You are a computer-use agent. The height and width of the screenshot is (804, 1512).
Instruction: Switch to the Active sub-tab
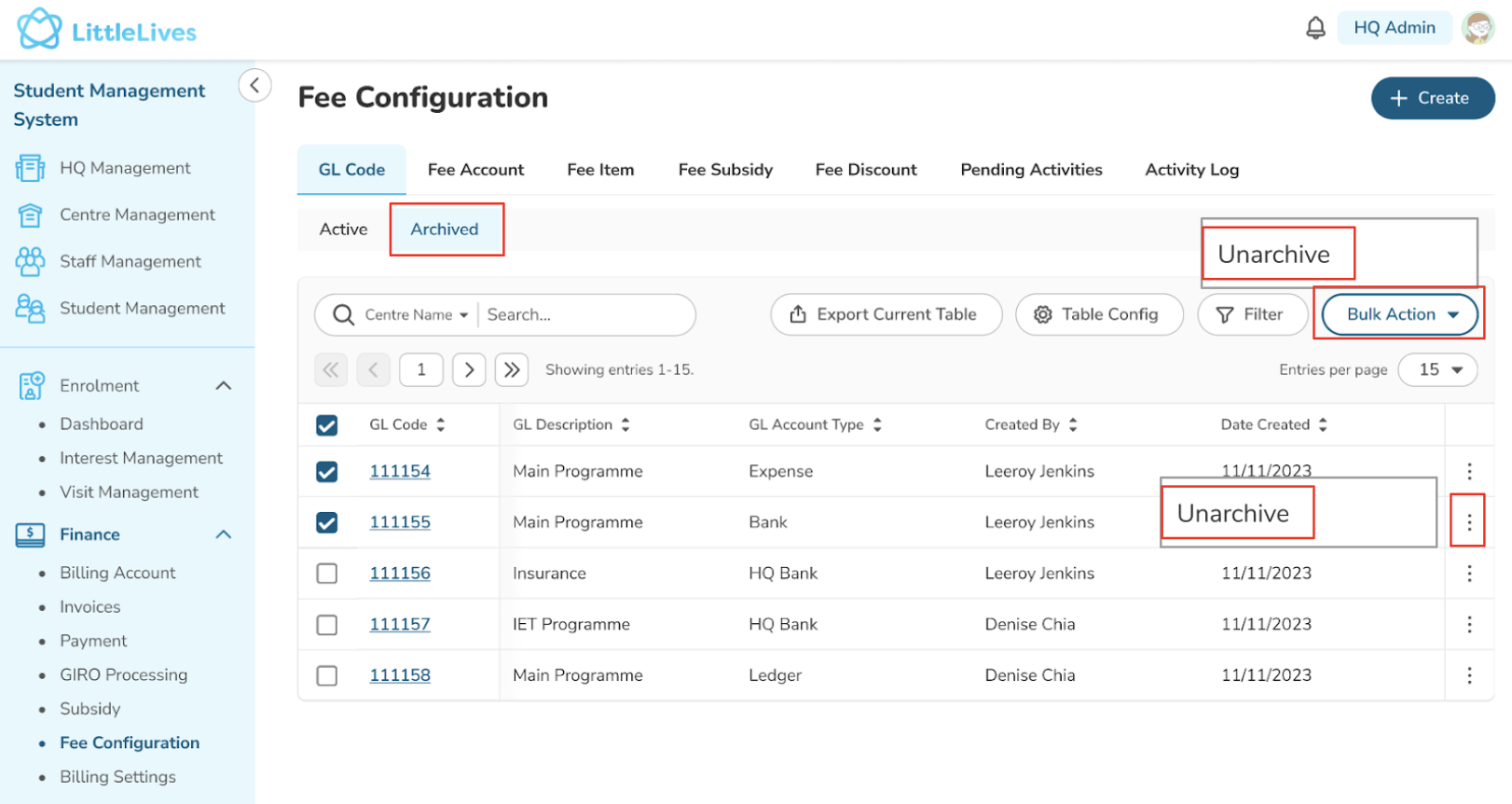click(x=343, y=229)
